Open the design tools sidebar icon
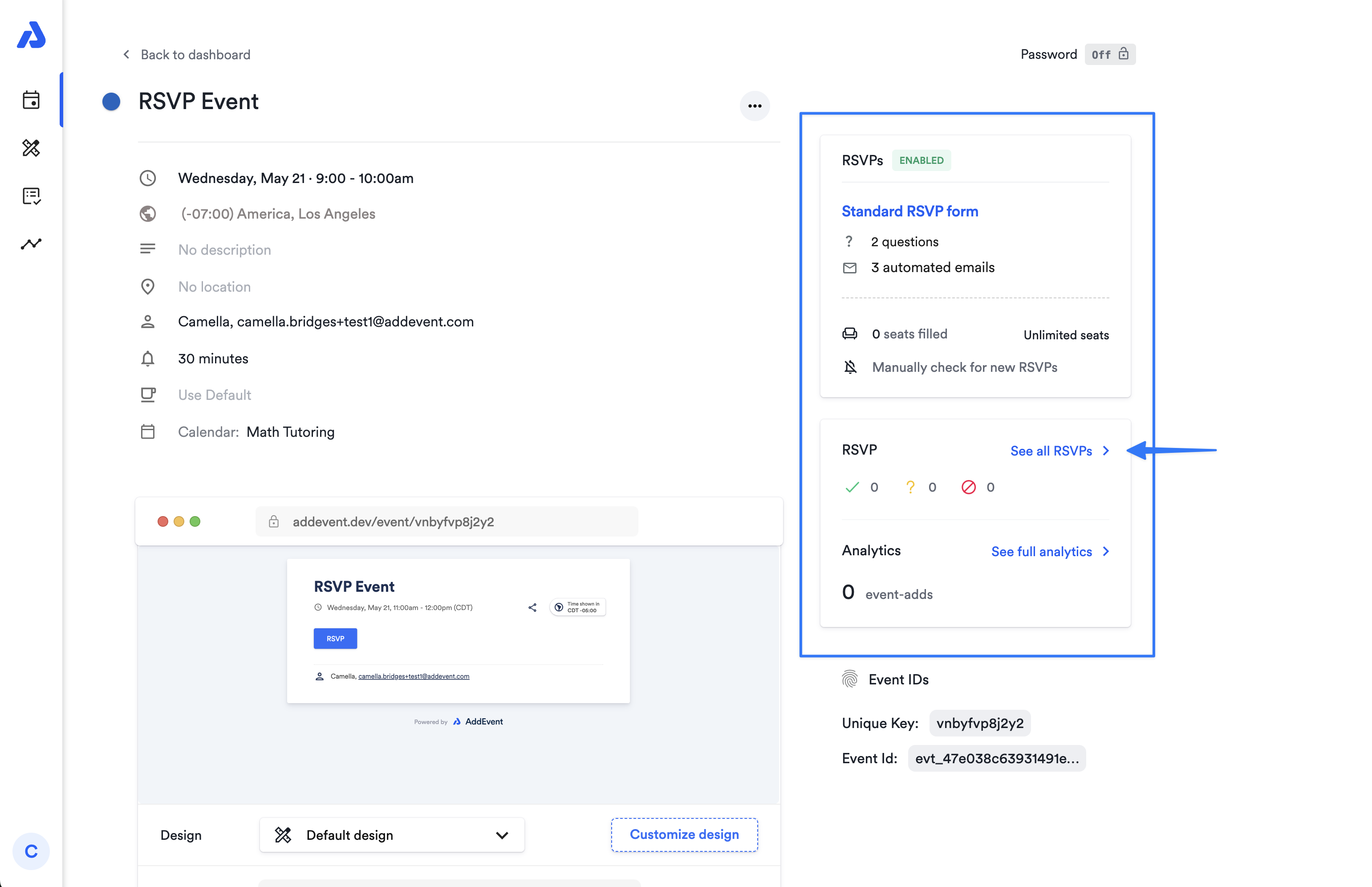1372x887 pixels. click(x=31, y=148)
